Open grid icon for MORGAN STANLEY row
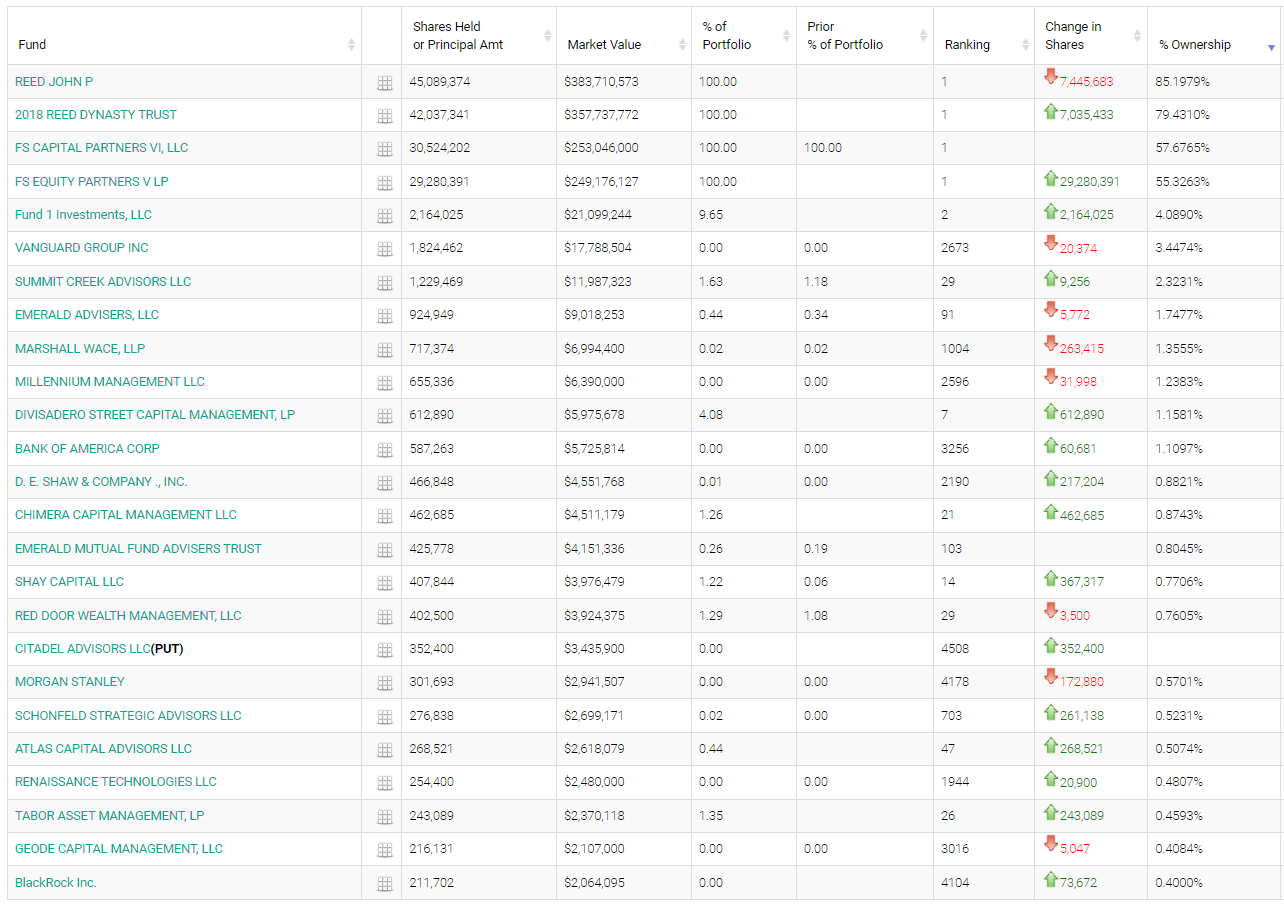 point(385,684)
